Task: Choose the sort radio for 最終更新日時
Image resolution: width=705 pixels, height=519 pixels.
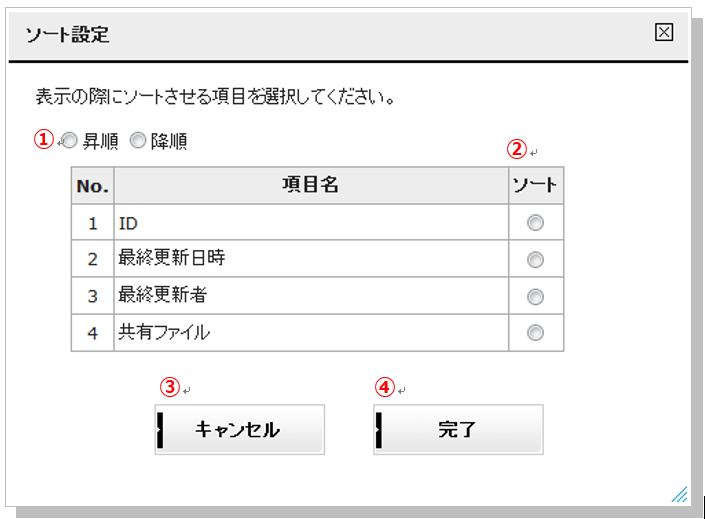Action: click(535, 260)
